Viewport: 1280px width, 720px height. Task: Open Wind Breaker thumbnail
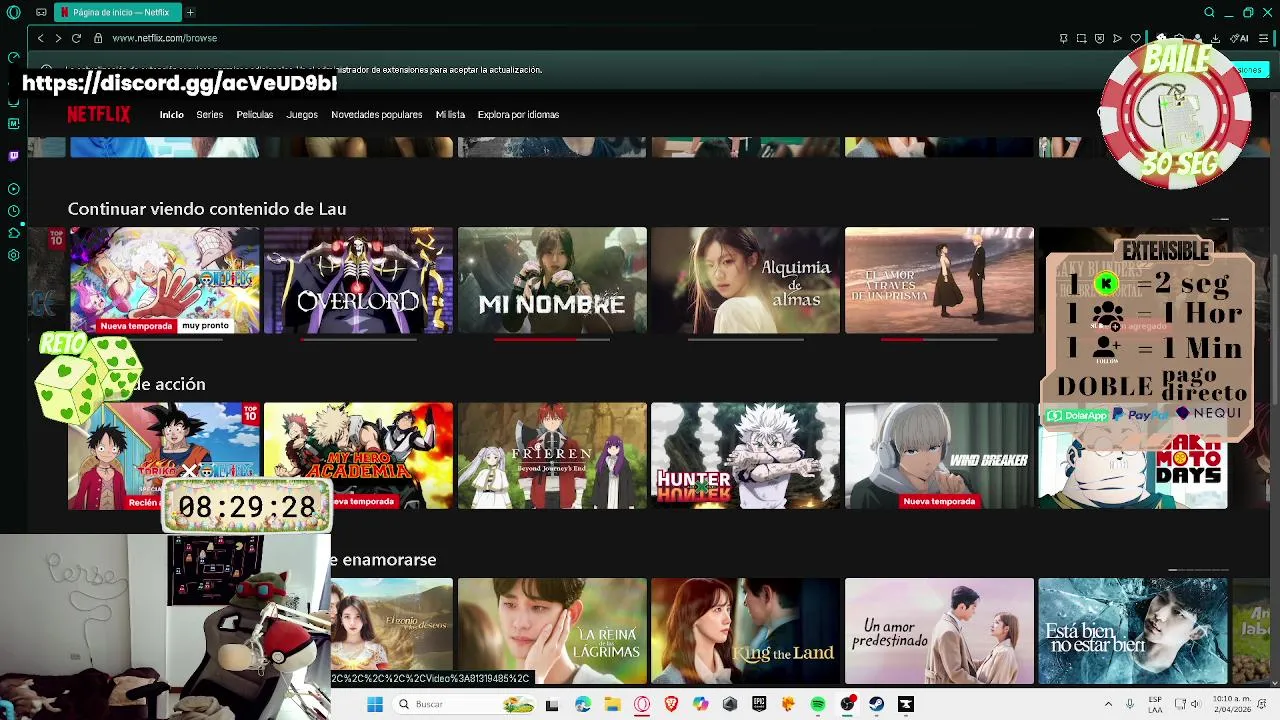[939, 455]
